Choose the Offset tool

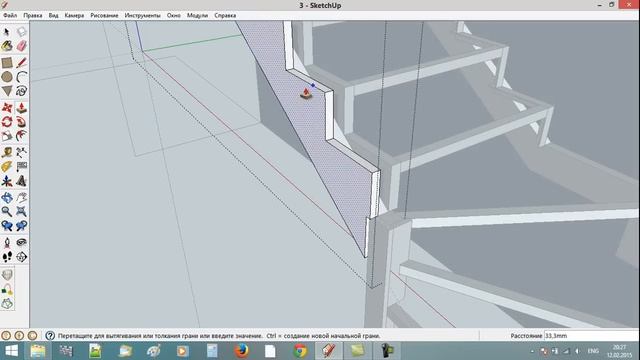[21, 136]
